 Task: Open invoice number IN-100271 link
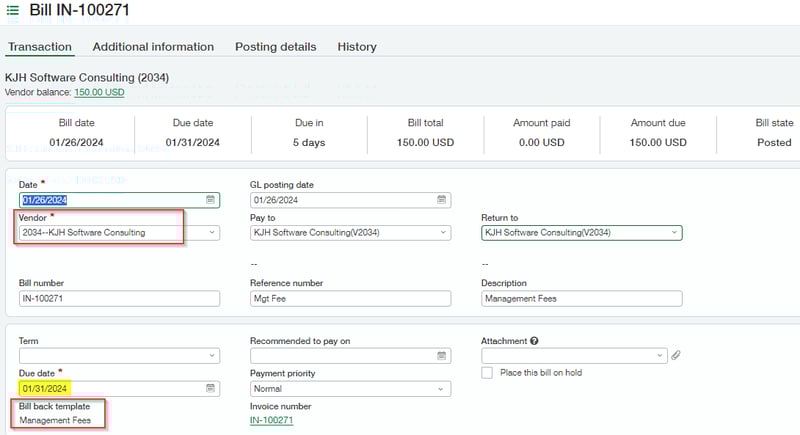[271, 421]
